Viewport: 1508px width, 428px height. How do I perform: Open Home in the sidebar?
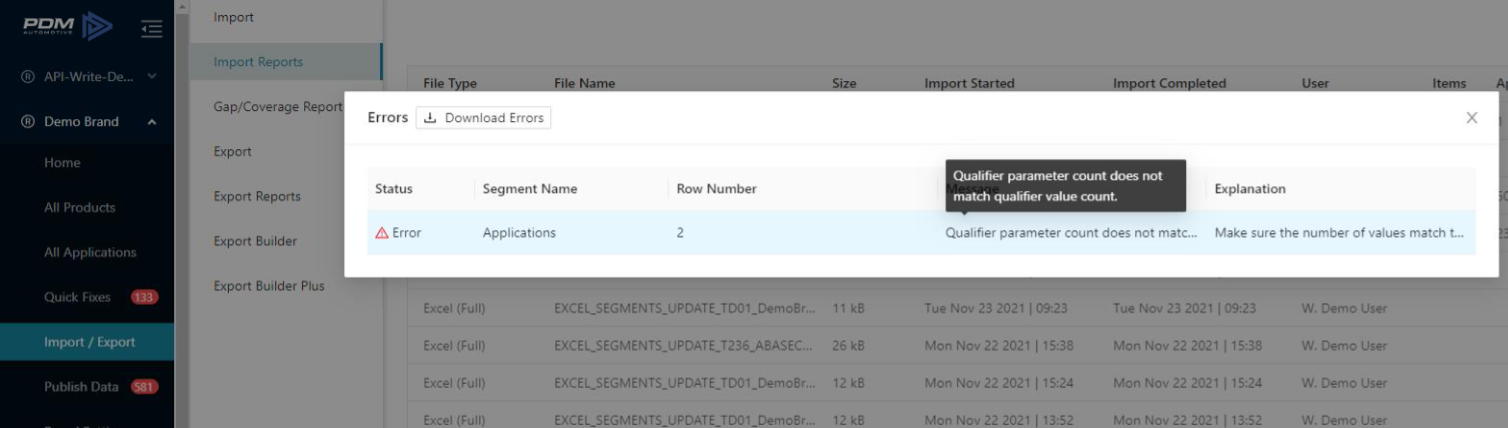pos(62,163)
